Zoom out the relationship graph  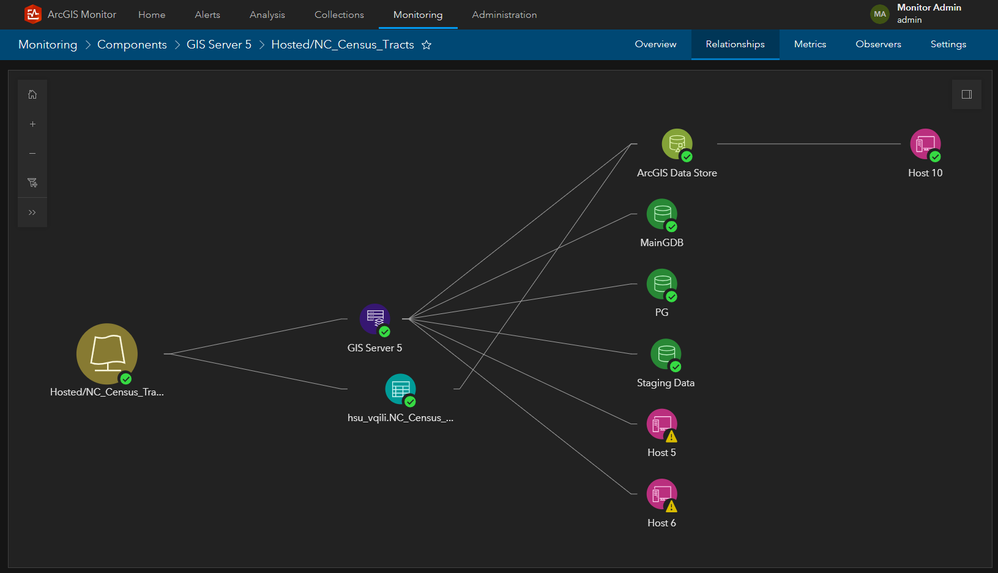pyautogui.click(x=32, y=153)
